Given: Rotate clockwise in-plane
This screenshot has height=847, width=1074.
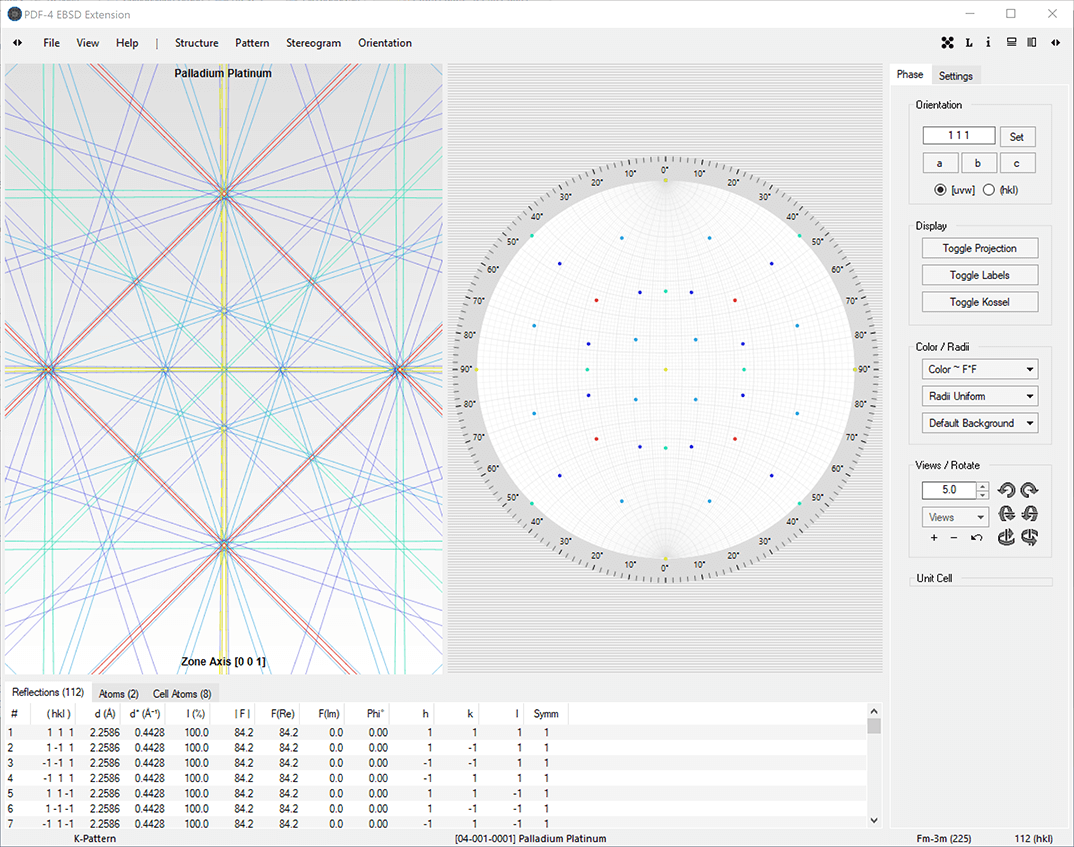Looking at the screenshot, I should (1029, 490).
